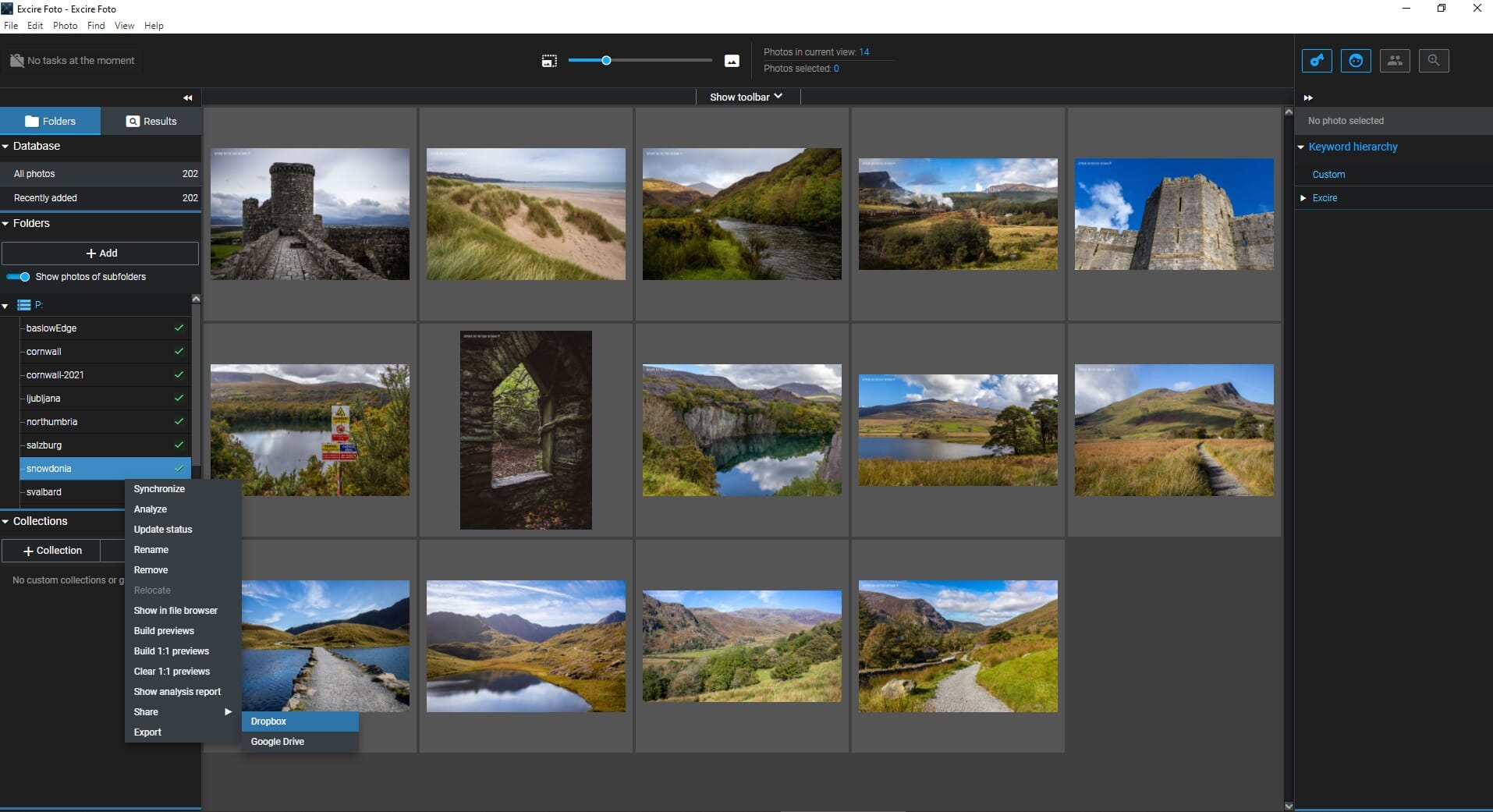
Task: Open the Find menu
Action: pyautogui.click(x=96, y=26)
